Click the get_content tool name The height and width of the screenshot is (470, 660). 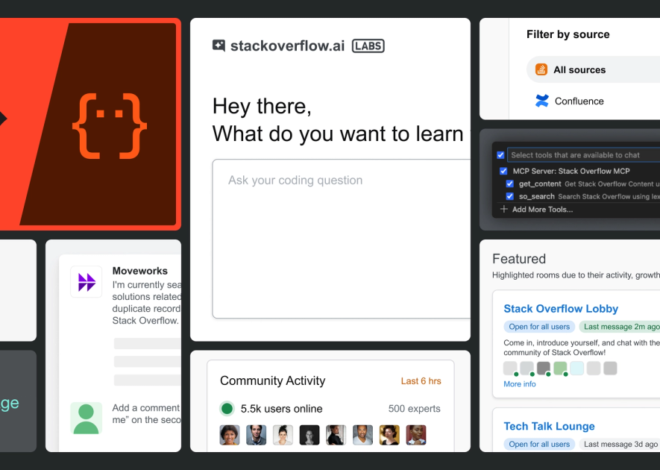click(540, 184)
